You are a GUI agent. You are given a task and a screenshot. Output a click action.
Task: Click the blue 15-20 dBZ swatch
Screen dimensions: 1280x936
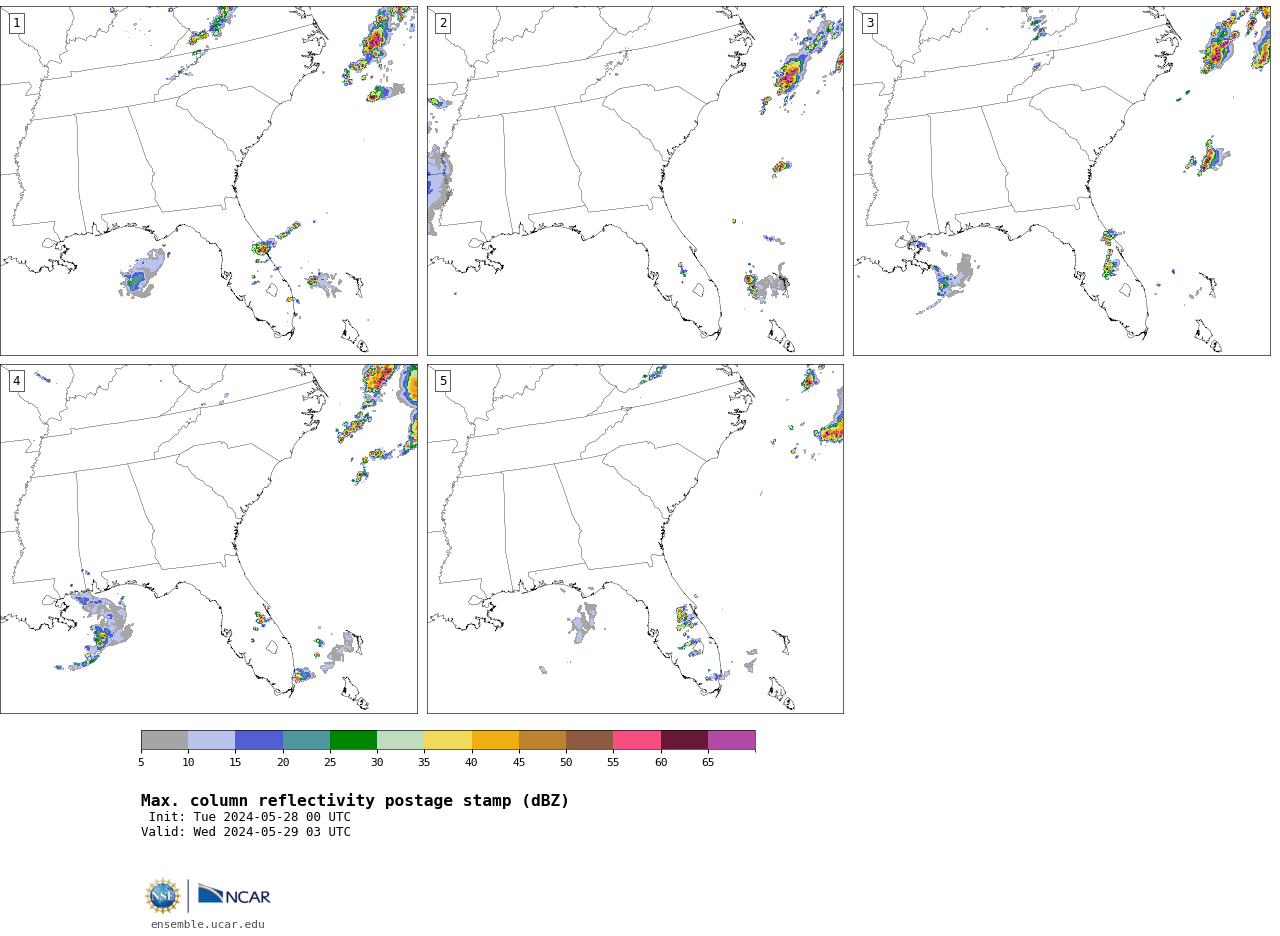(259, 740)
